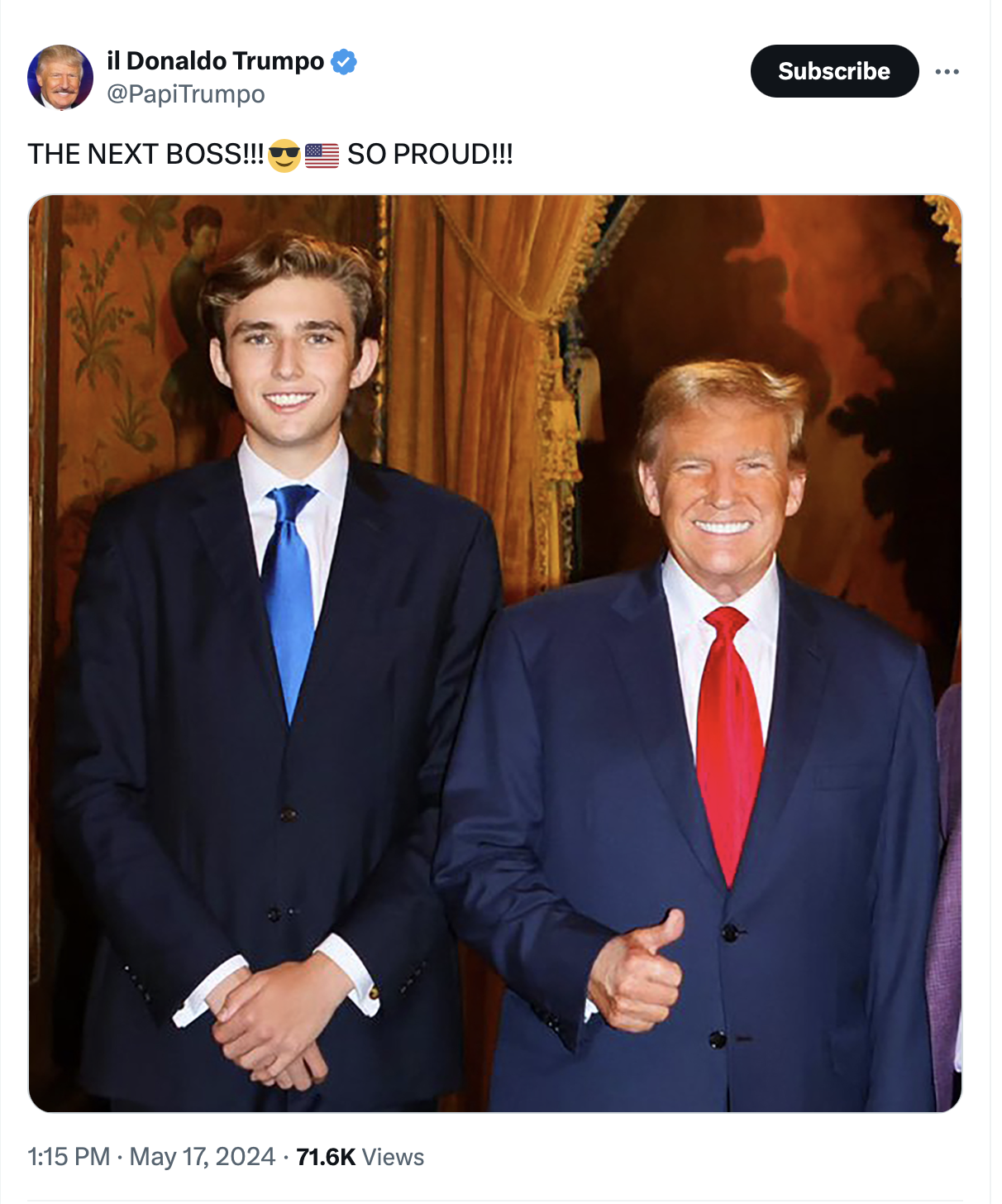The height and width of the screenshot is (1204, 1002).
Task: View the 71.6K views count
Action: (x=326, y=1157)
